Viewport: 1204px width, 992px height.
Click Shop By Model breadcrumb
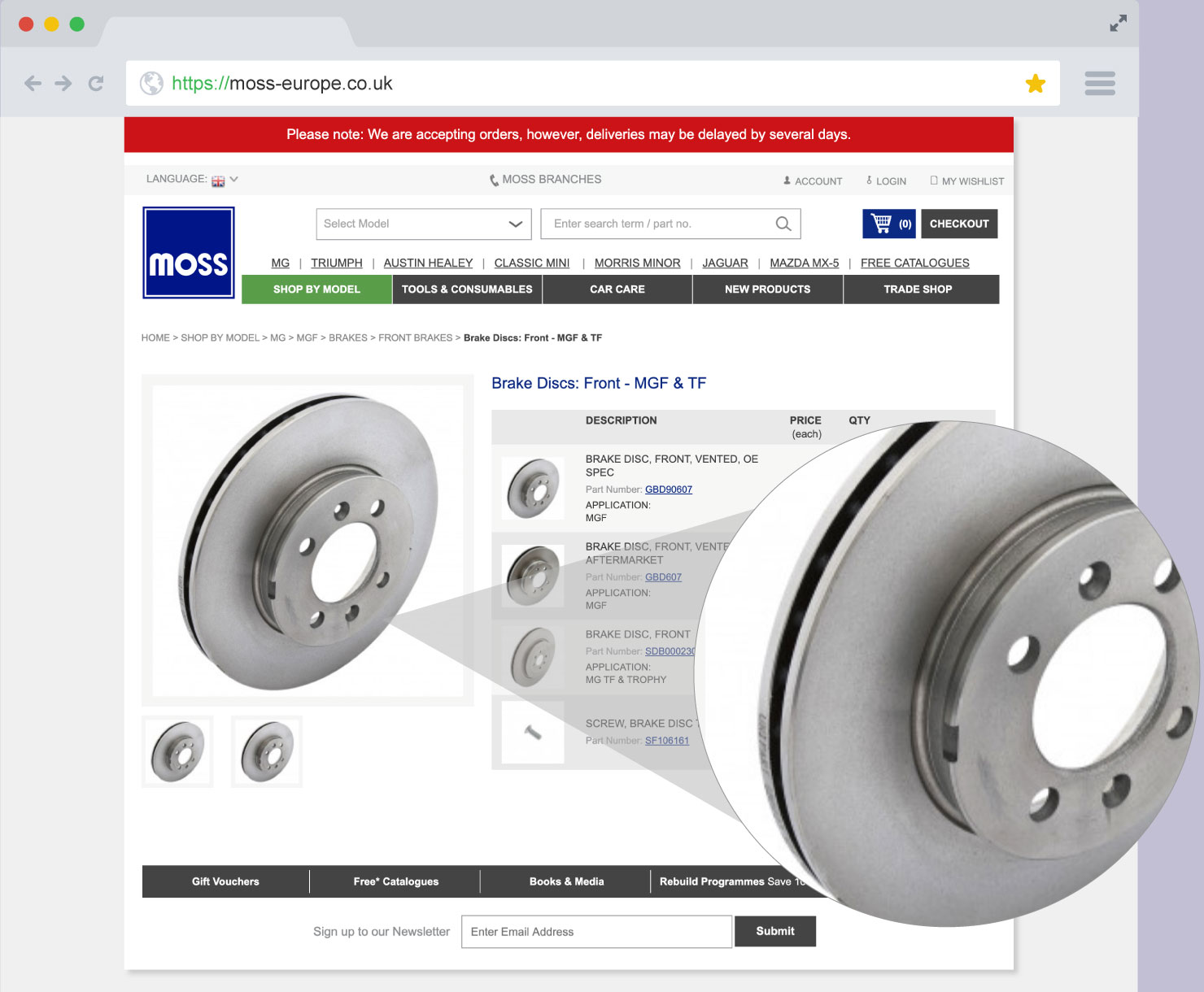click(x=220, y=337)
